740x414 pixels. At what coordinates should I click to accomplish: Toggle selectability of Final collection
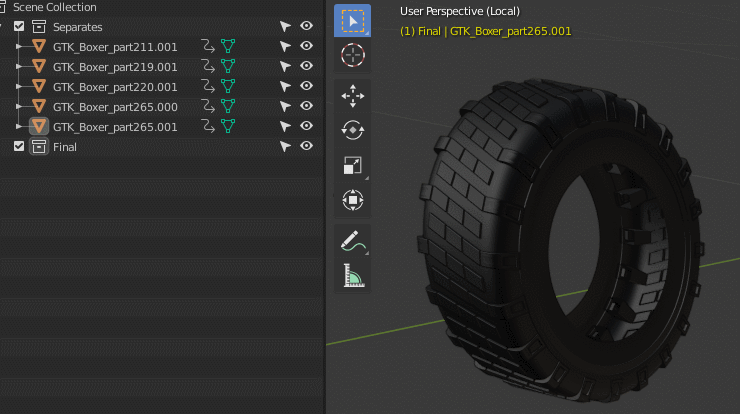pyautogui.click(x=285, y=146)
